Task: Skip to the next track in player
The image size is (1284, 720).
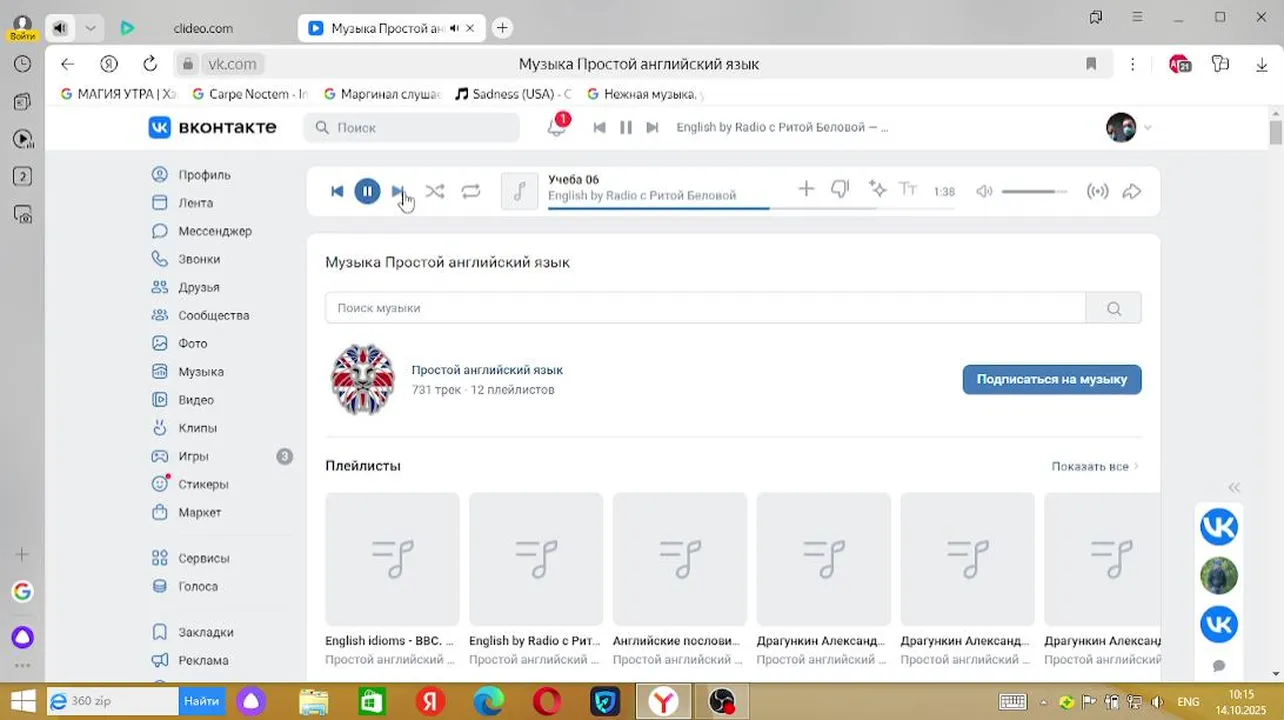Action: pos(398,191)
